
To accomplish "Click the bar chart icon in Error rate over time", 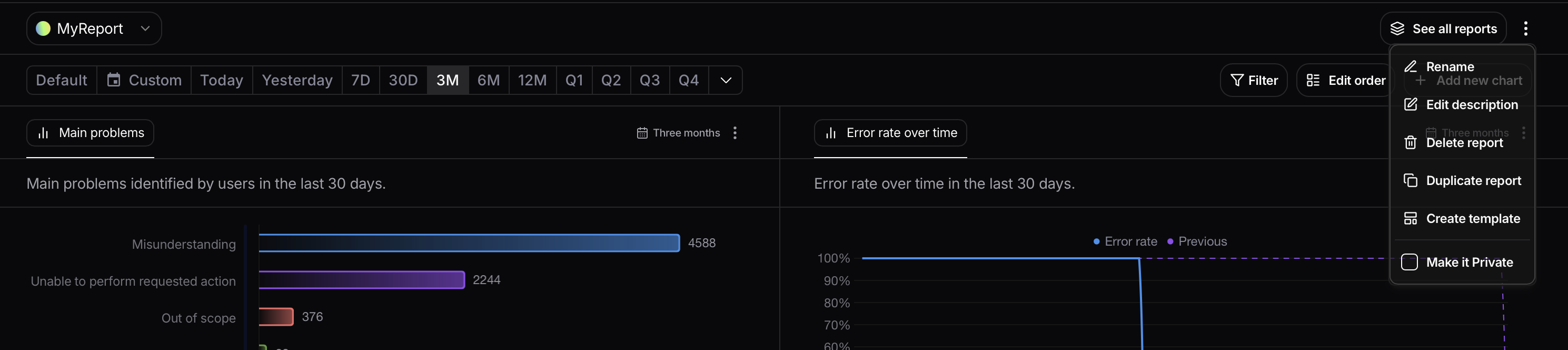I will tap(831, 133).
